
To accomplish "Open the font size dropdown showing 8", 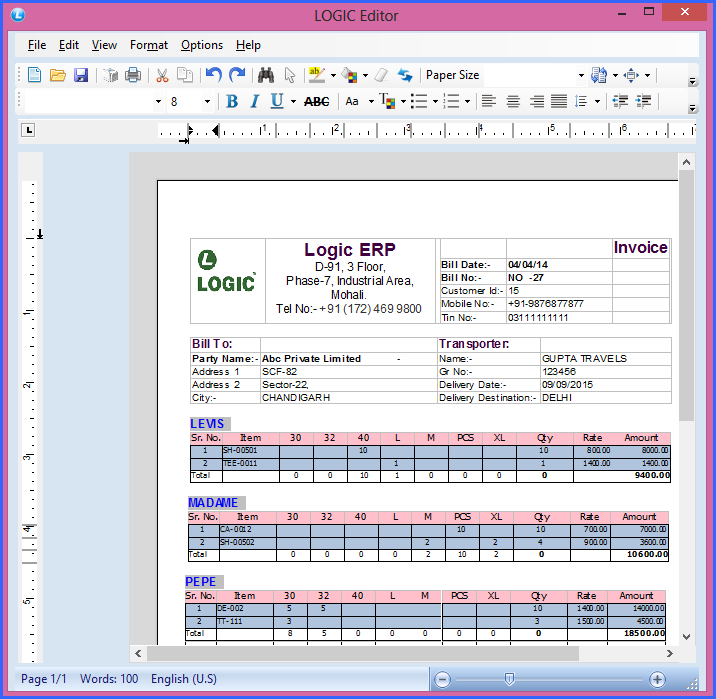I will (207, 101).
